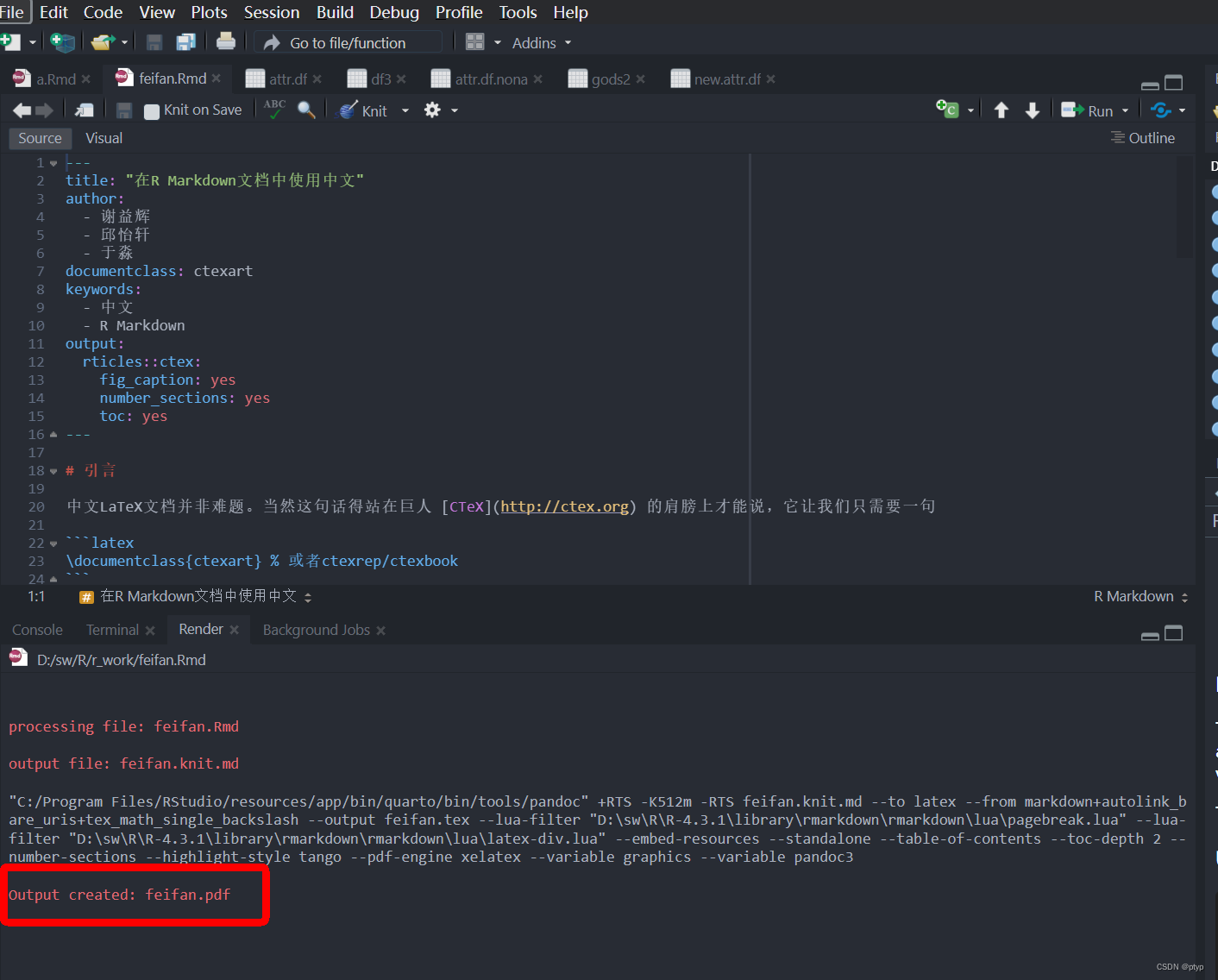Click the workspace panes grid icon
Image resolution: width=1218 pixels, height=980 pixels.
(474, 42)
